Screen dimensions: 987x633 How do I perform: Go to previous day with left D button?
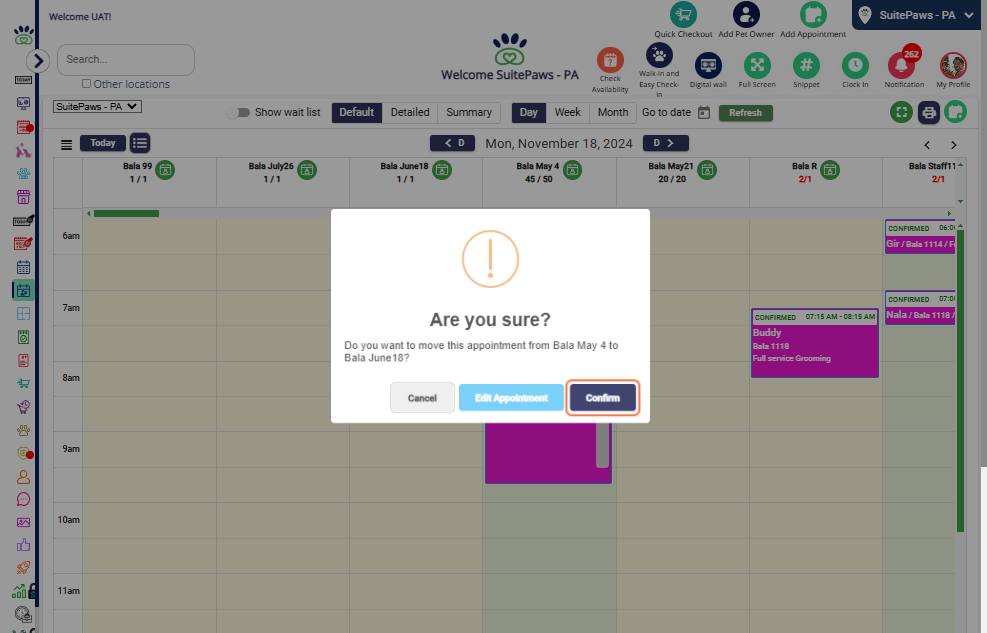[x=453, y=143]
